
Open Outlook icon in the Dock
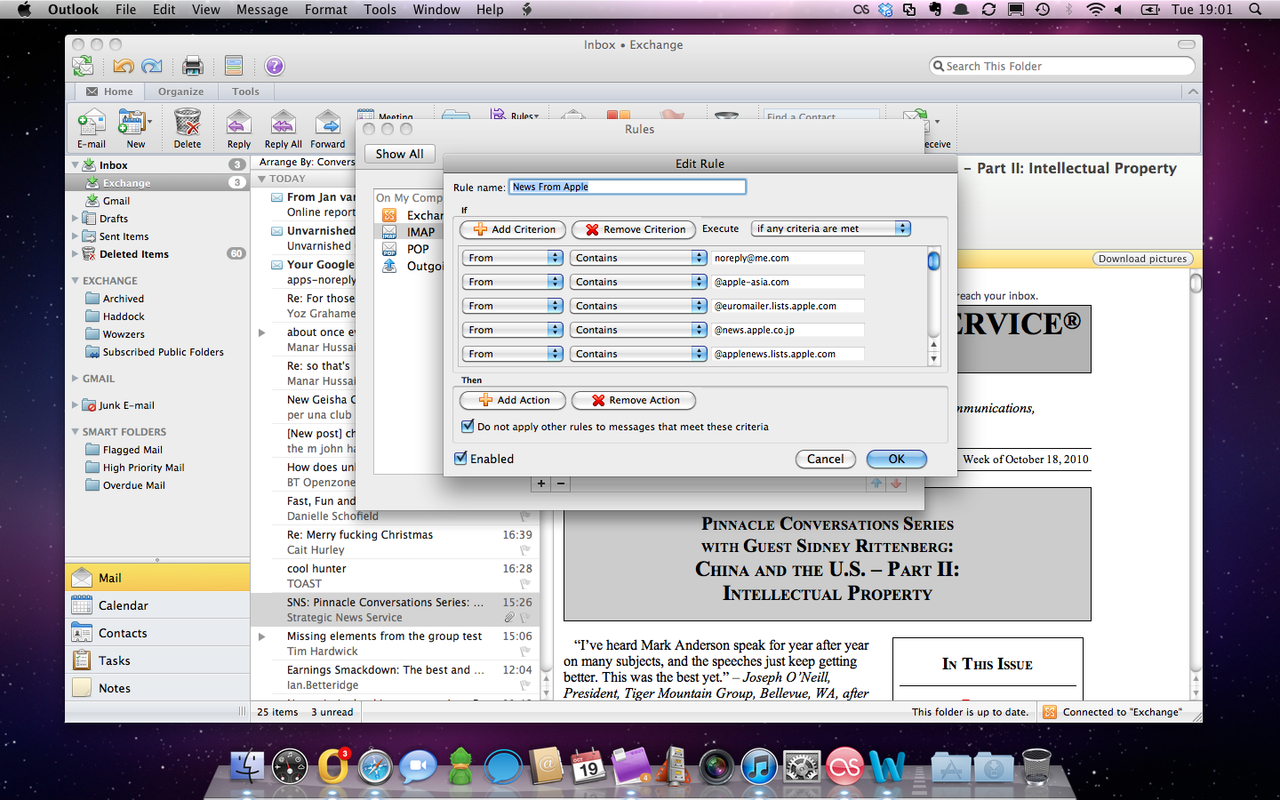332,766
